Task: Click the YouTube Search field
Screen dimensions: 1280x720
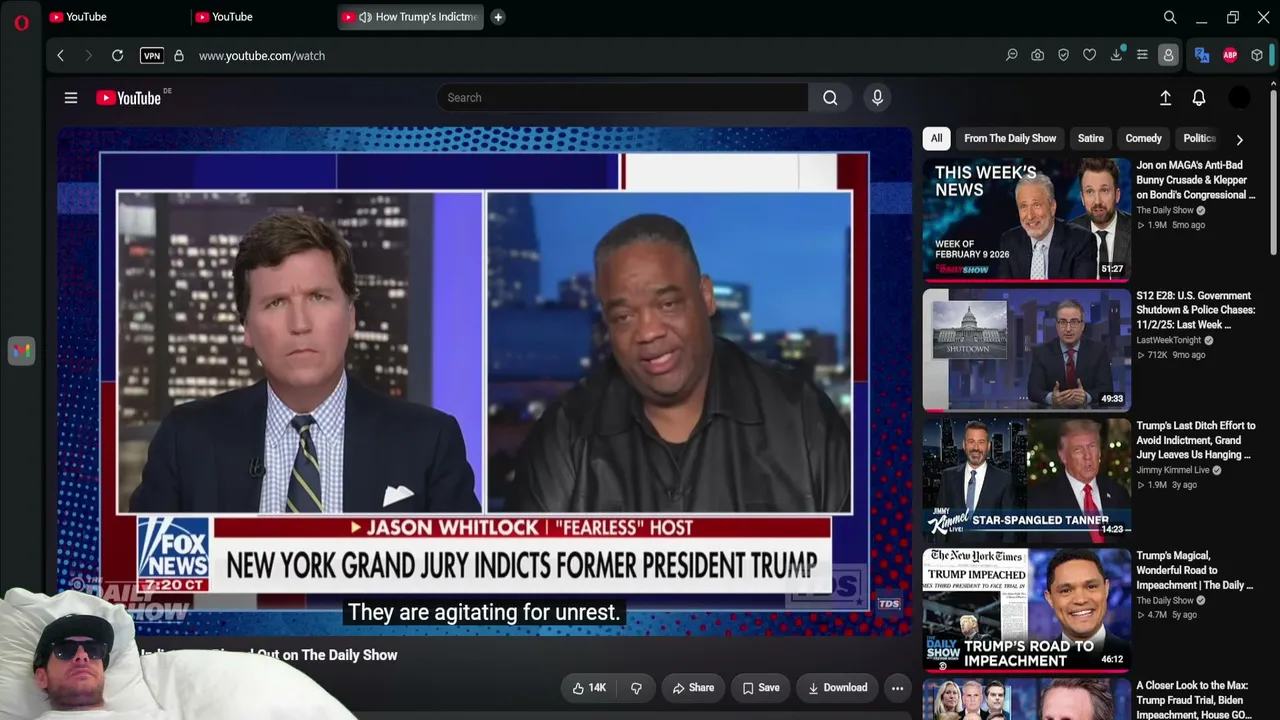Action: coord(622,98)
